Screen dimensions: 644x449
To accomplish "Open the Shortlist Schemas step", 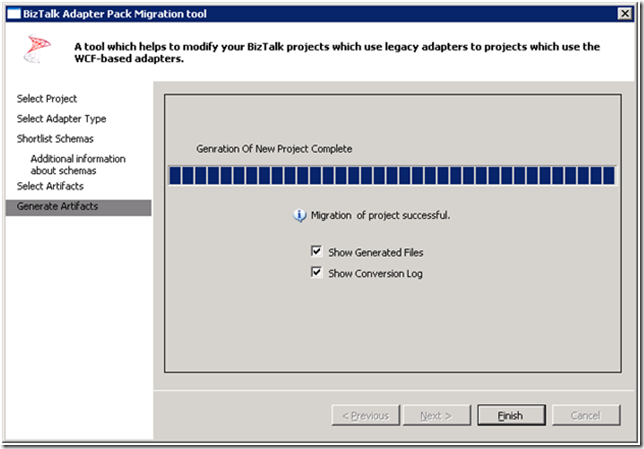I will (x=55, y=139).
